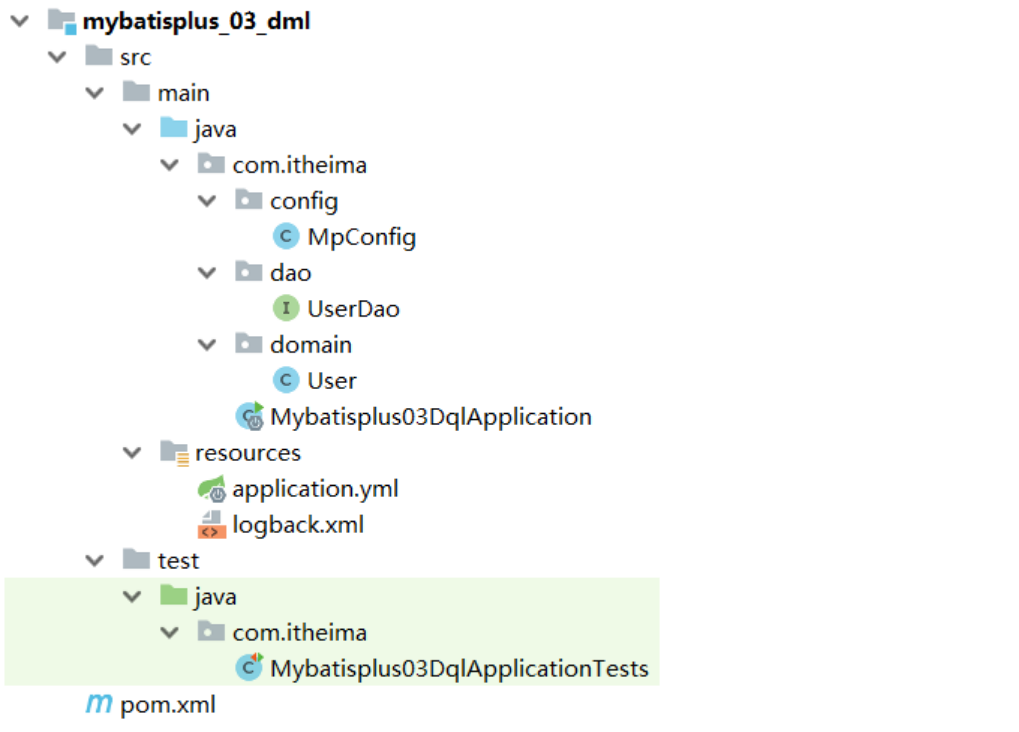Image resolution: width=1019 pixels, height=732 pixels.
Task: Select the UserDao interface icon
Action: click(286, 308)
